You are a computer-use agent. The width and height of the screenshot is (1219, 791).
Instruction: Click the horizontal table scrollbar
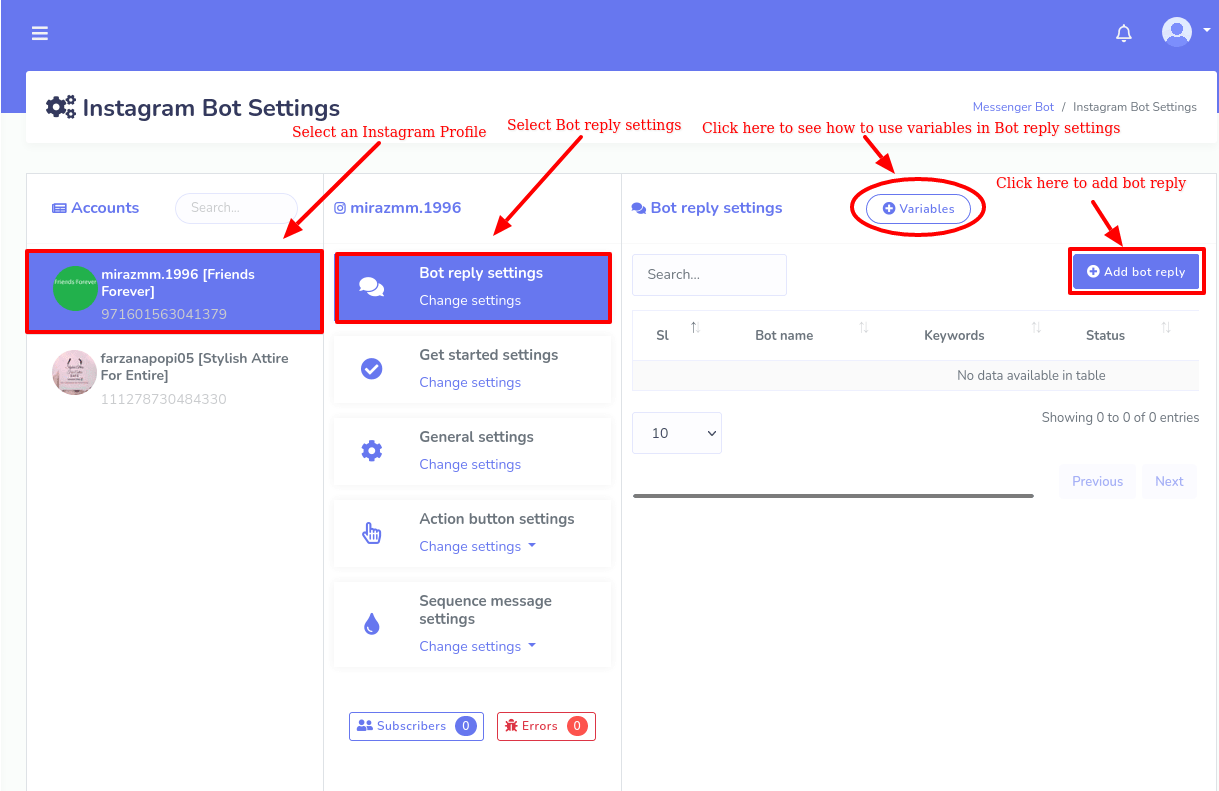click(833, 495)
